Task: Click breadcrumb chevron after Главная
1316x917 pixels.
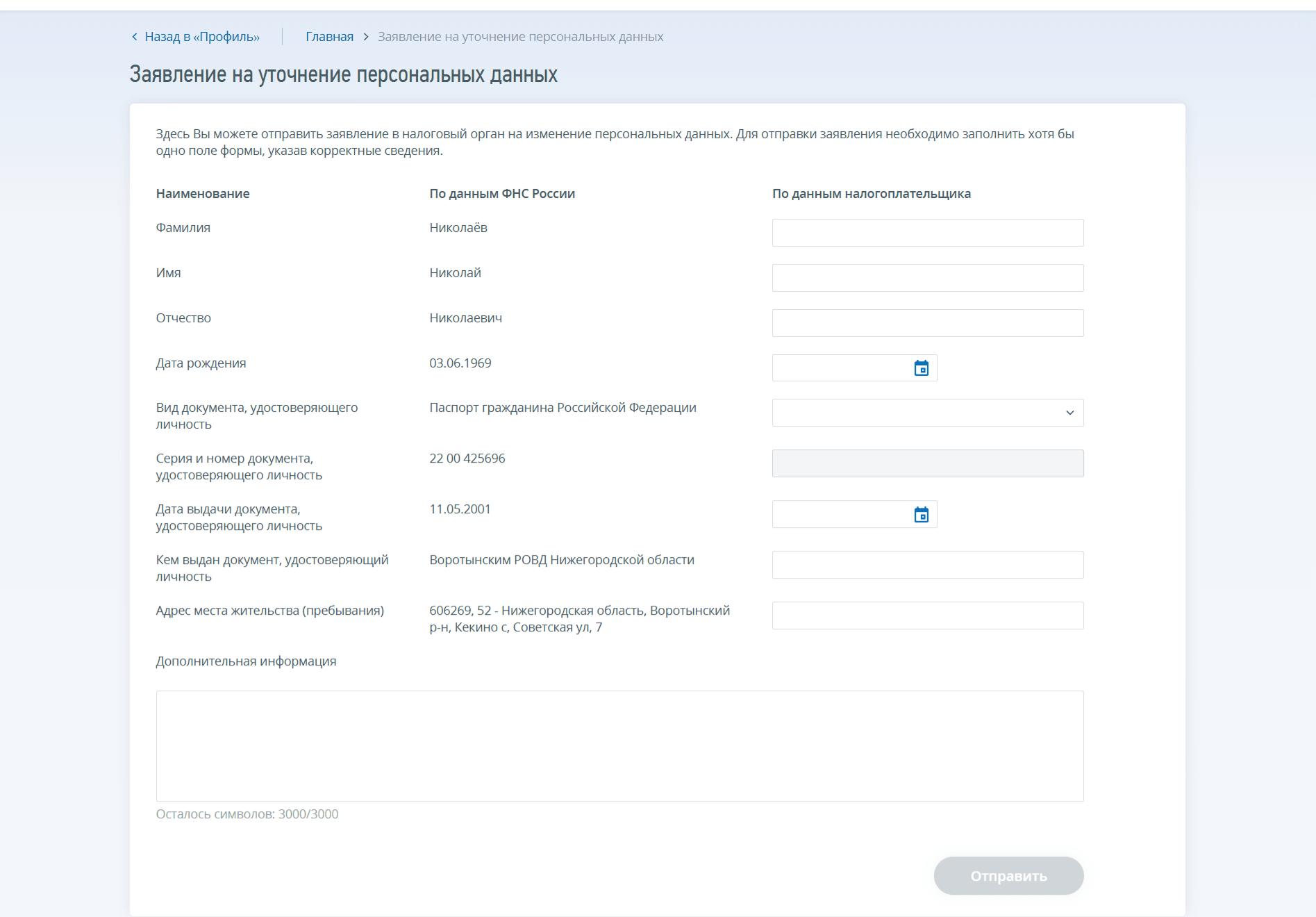Action: (x=366, y=37)
